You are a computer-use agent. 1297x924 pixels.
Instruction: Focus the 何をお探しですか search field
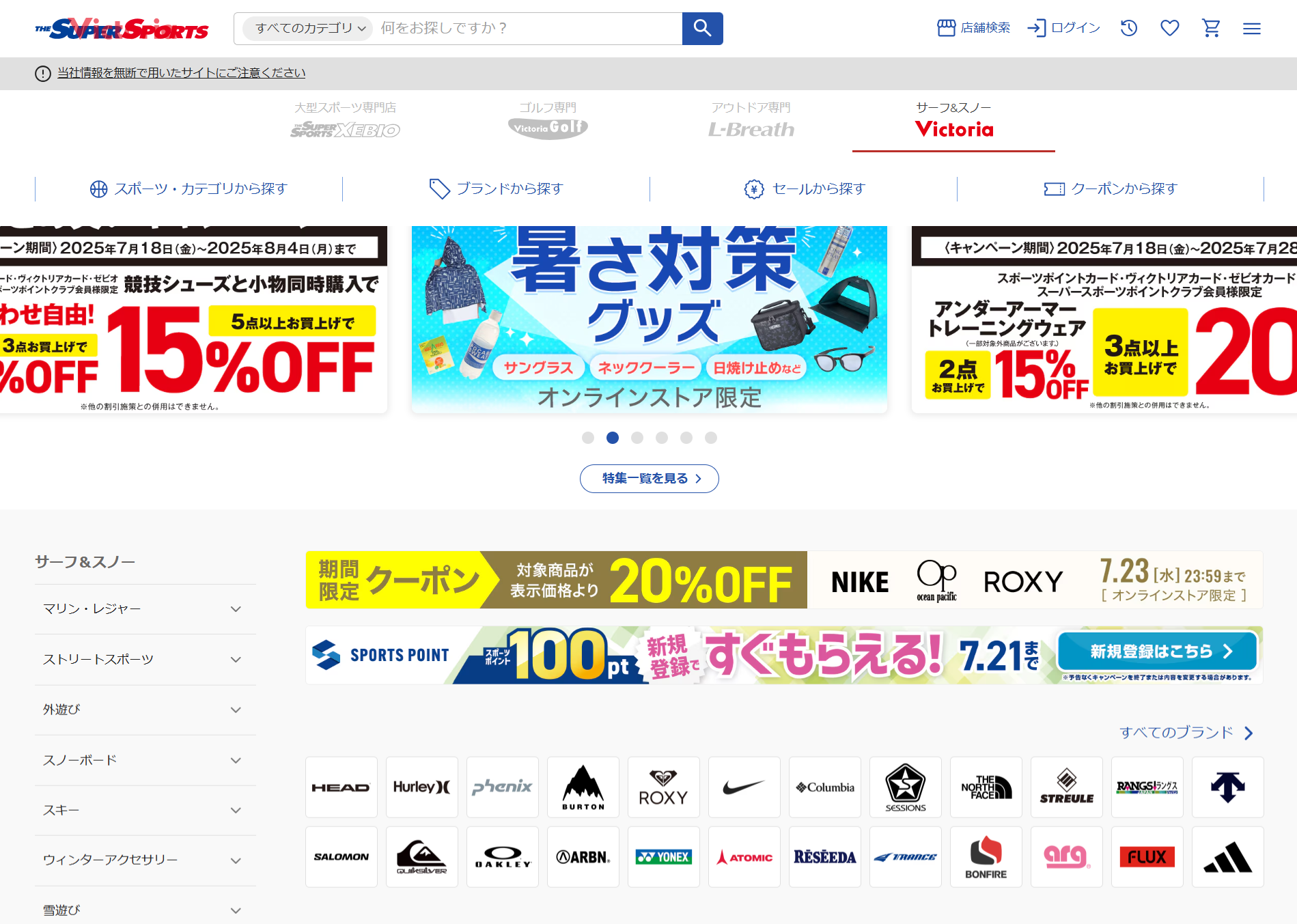point(526,28)
